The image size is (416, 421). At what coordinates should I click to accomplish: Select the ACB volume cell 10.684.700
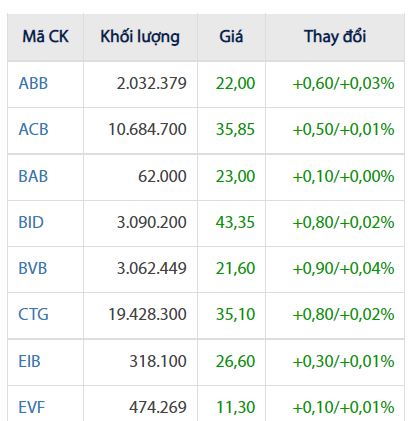point(147,129)
